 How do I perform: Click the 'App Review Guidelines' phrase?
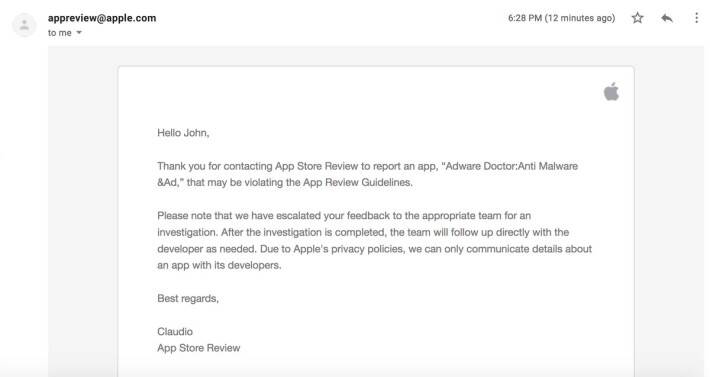pos(357,182)
